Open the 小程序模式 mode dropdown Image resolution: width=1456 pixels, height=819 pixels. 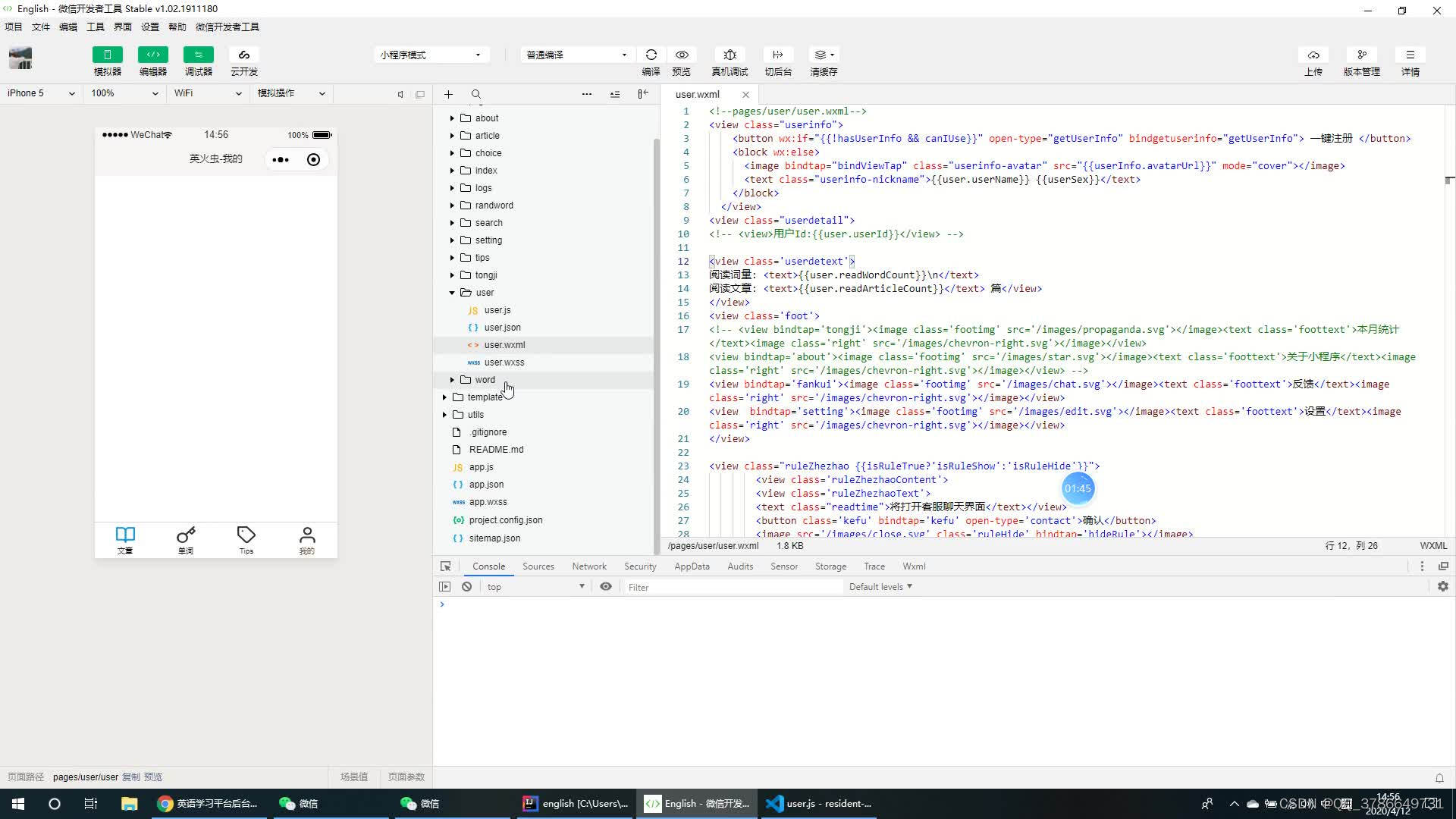pyautogui.click(x=431, y=55)
